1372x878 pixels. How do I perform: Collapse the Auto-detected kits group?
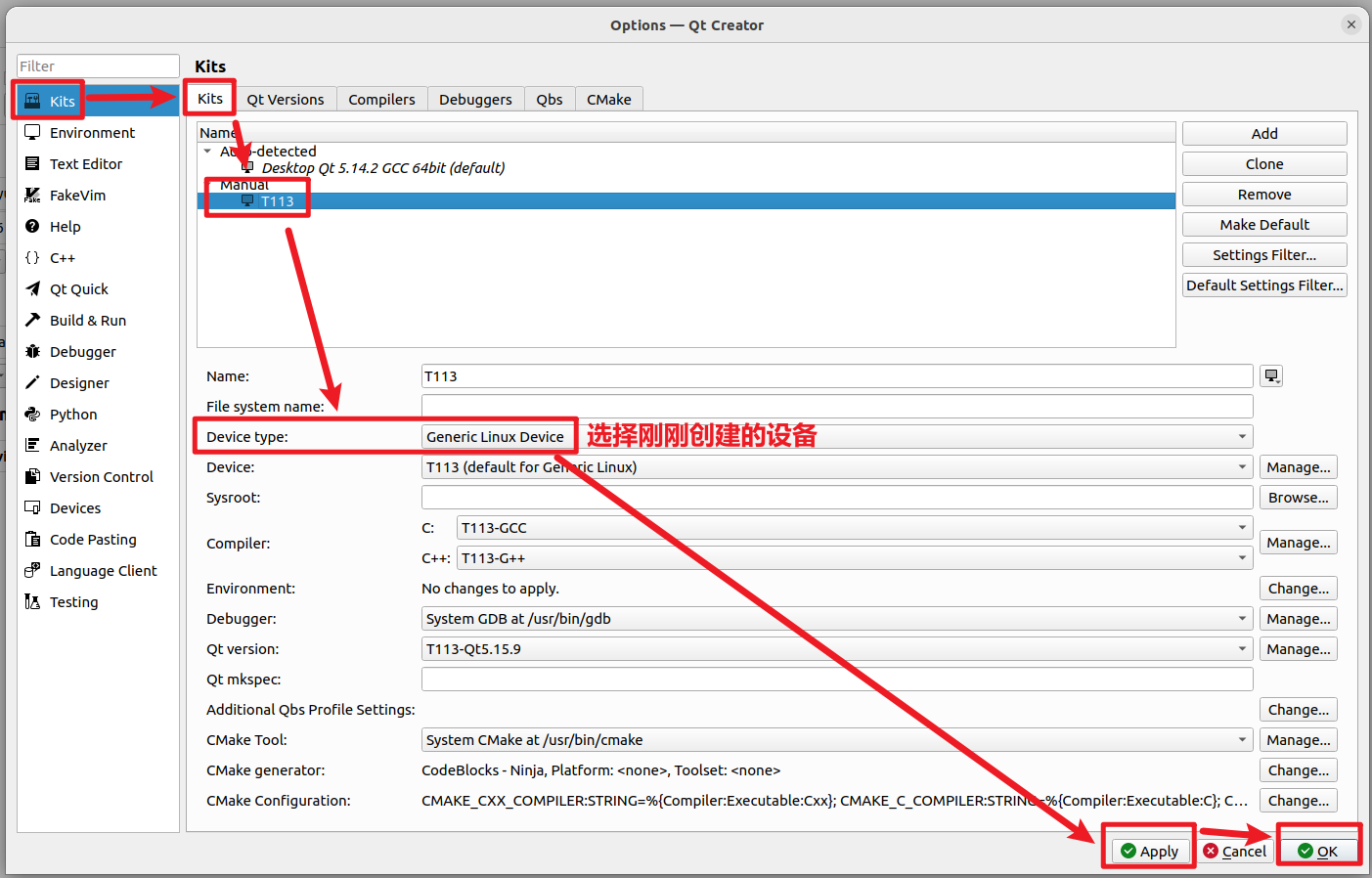pyautogui.click(x=207, y=151)
